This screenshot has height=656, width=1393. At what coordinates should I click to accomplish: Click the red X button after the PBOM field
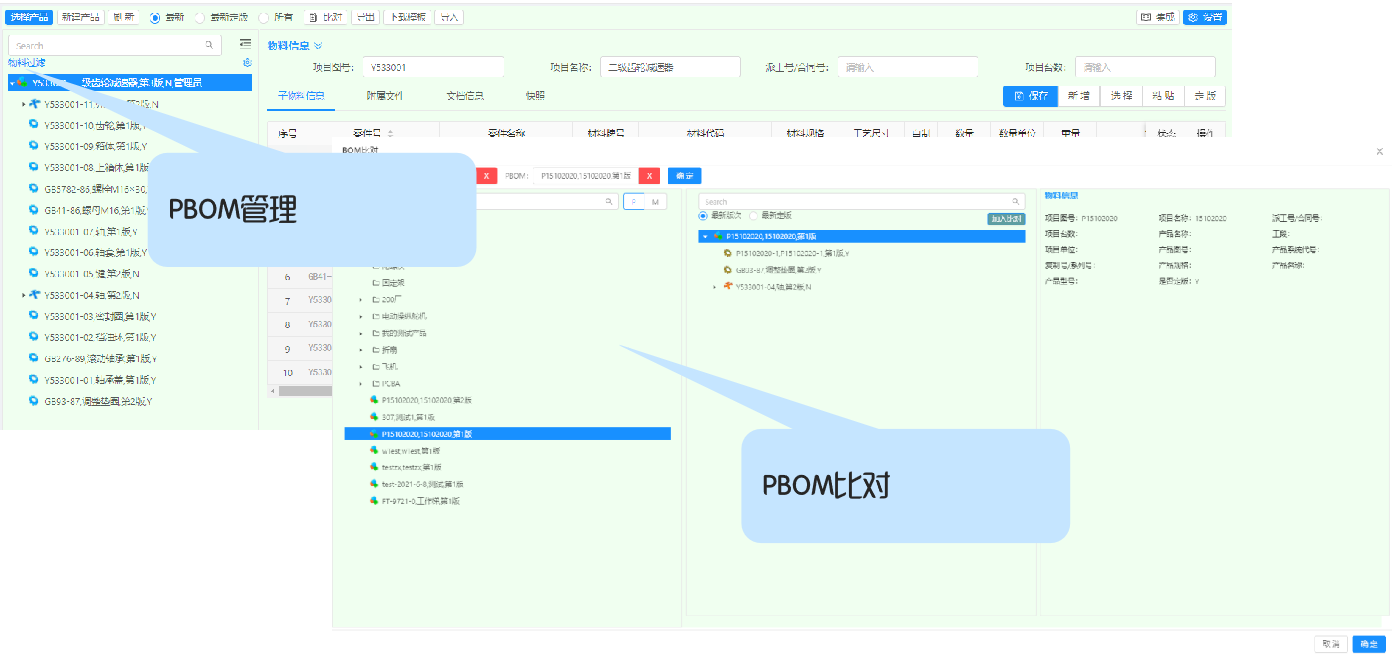[649, 176]
